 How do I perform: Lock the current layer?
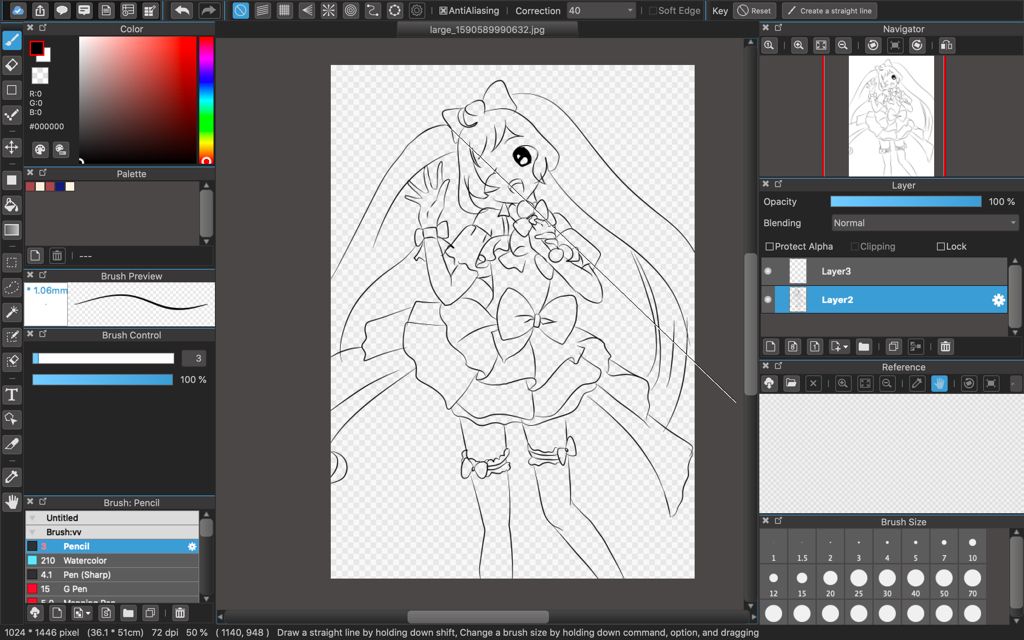940,246
